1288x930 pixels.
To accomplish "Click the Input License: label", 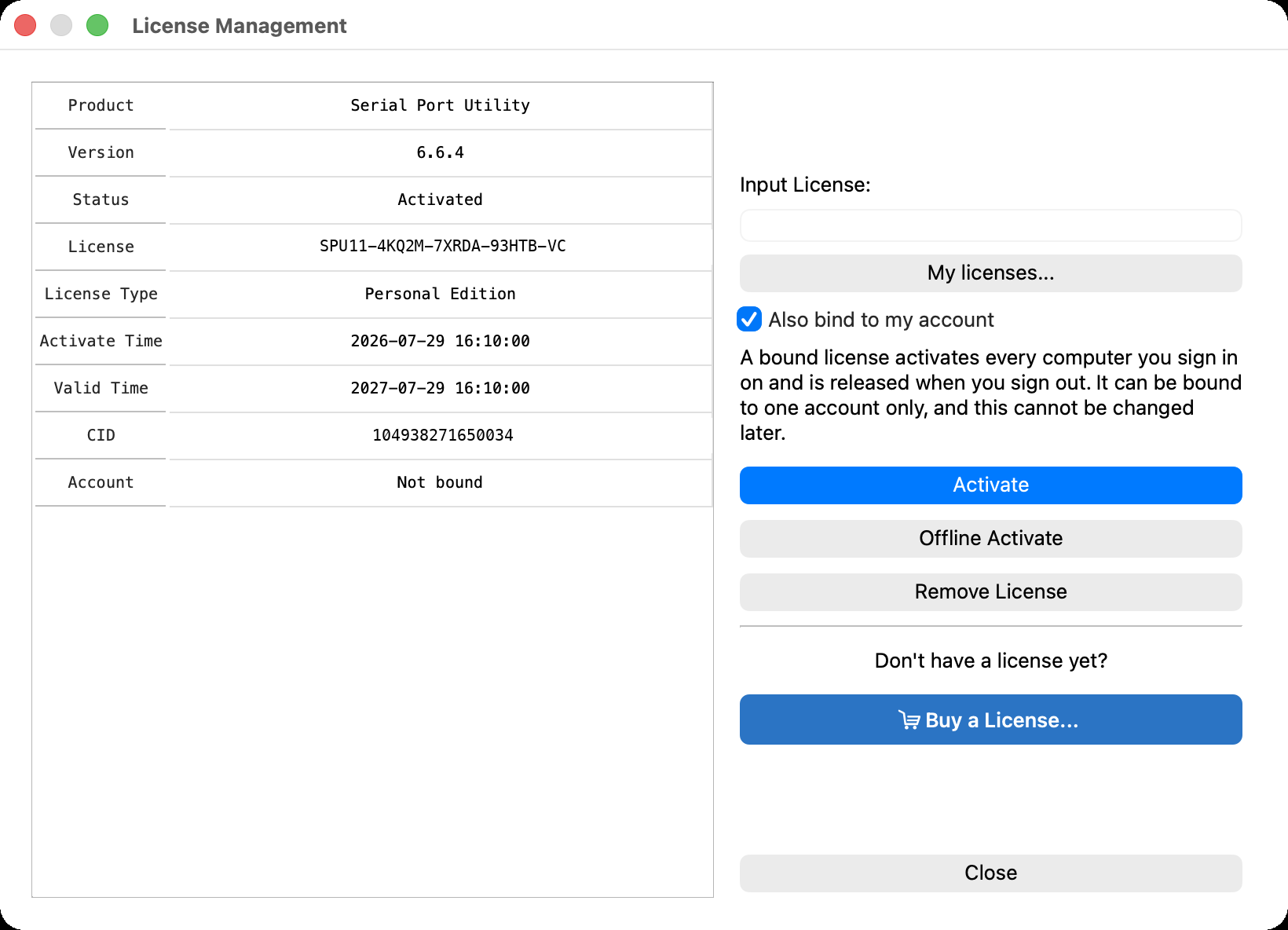I will [x=805, y=185].
